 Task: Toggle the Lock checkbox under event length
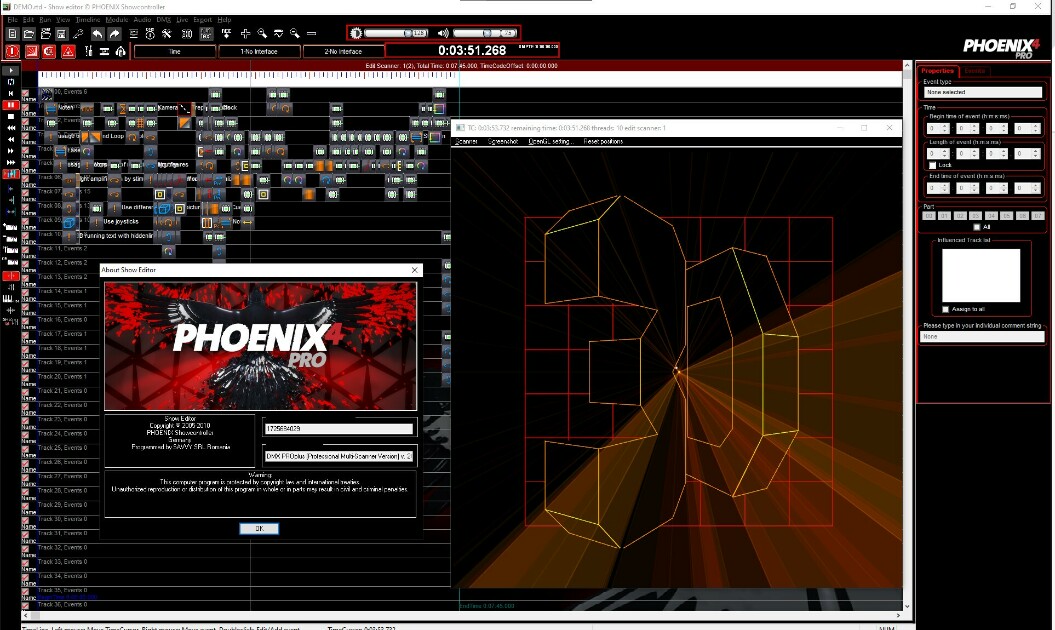click(x=933, y=165)
